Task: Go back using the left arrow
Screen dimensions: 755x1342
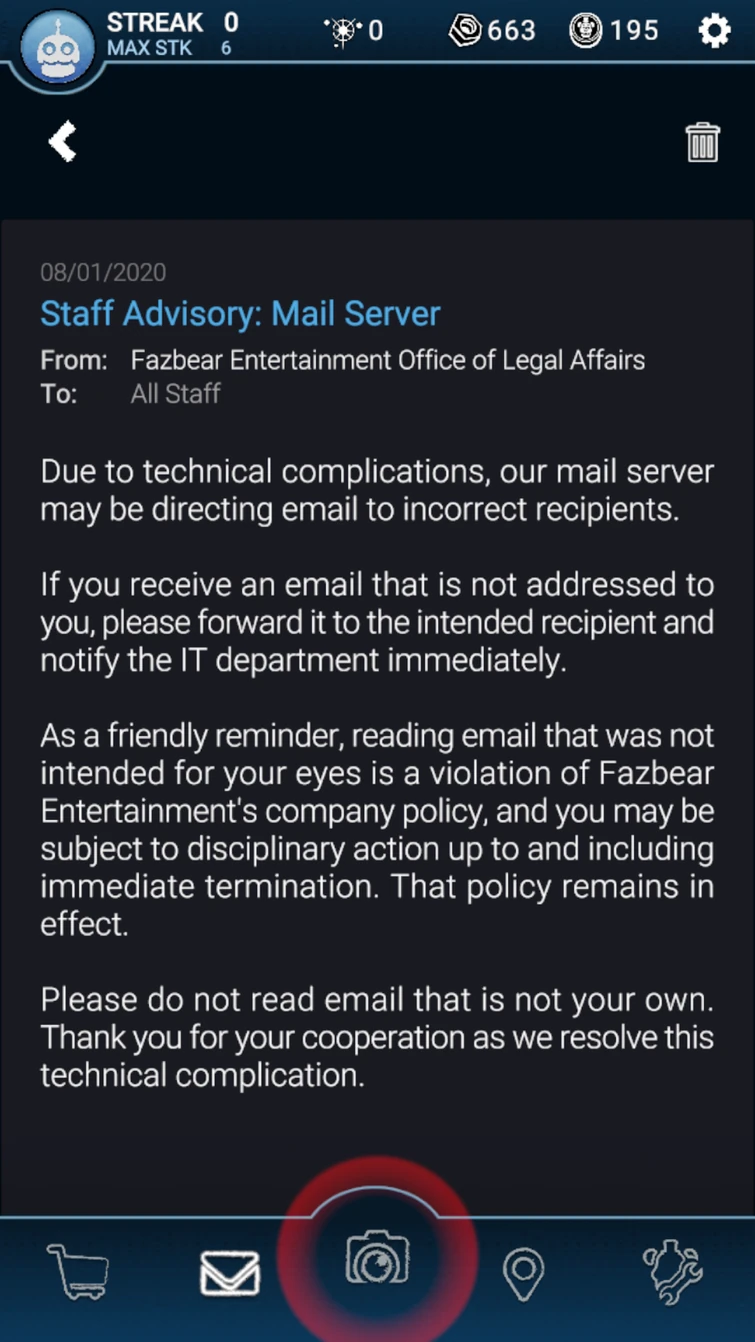Action: click(x=63, y=141)
